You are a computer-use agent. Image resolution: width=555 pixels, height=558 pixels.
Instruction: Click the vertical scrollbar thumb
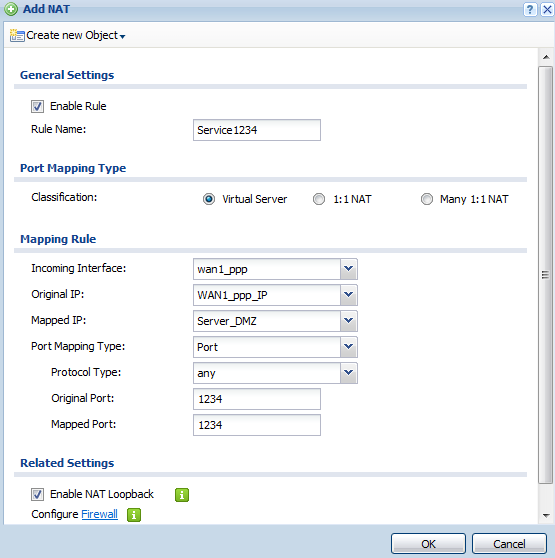point(545,275)
